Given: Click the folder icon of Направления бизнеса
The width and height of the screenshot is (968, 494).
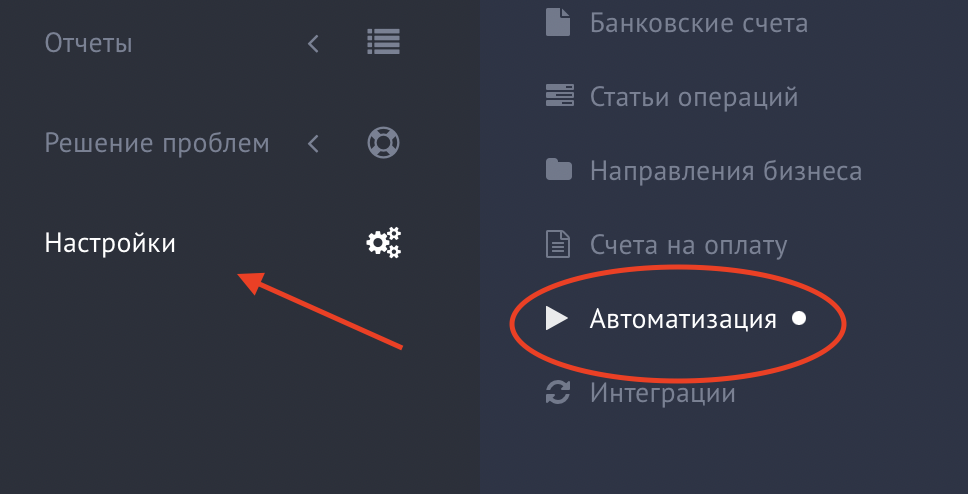Looking at the screenshot, I should 559,170.
